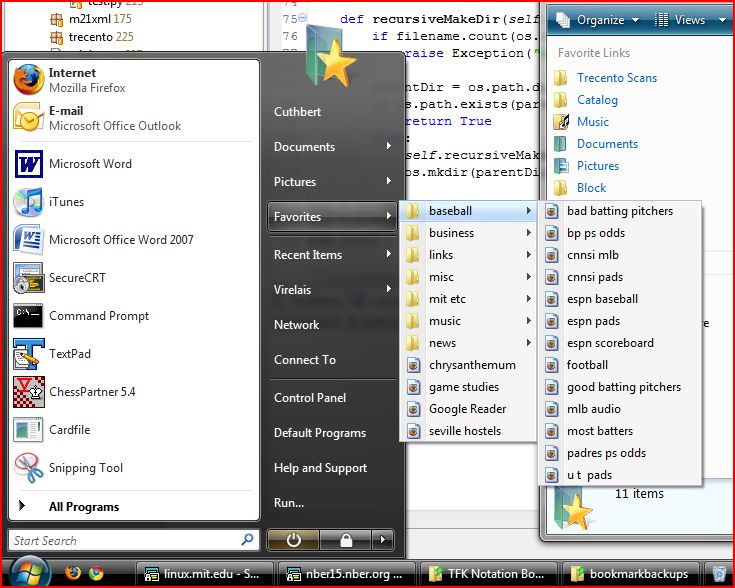Open Network from Start menu

296,324
